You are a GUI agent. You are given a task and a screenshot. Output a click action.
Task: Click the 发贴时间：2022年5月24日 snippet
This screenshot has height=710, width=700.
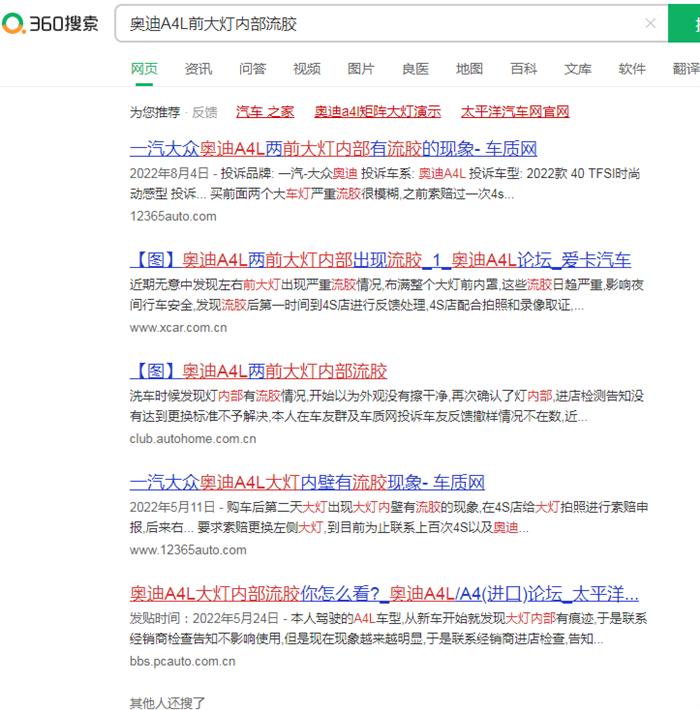(388, 628)
